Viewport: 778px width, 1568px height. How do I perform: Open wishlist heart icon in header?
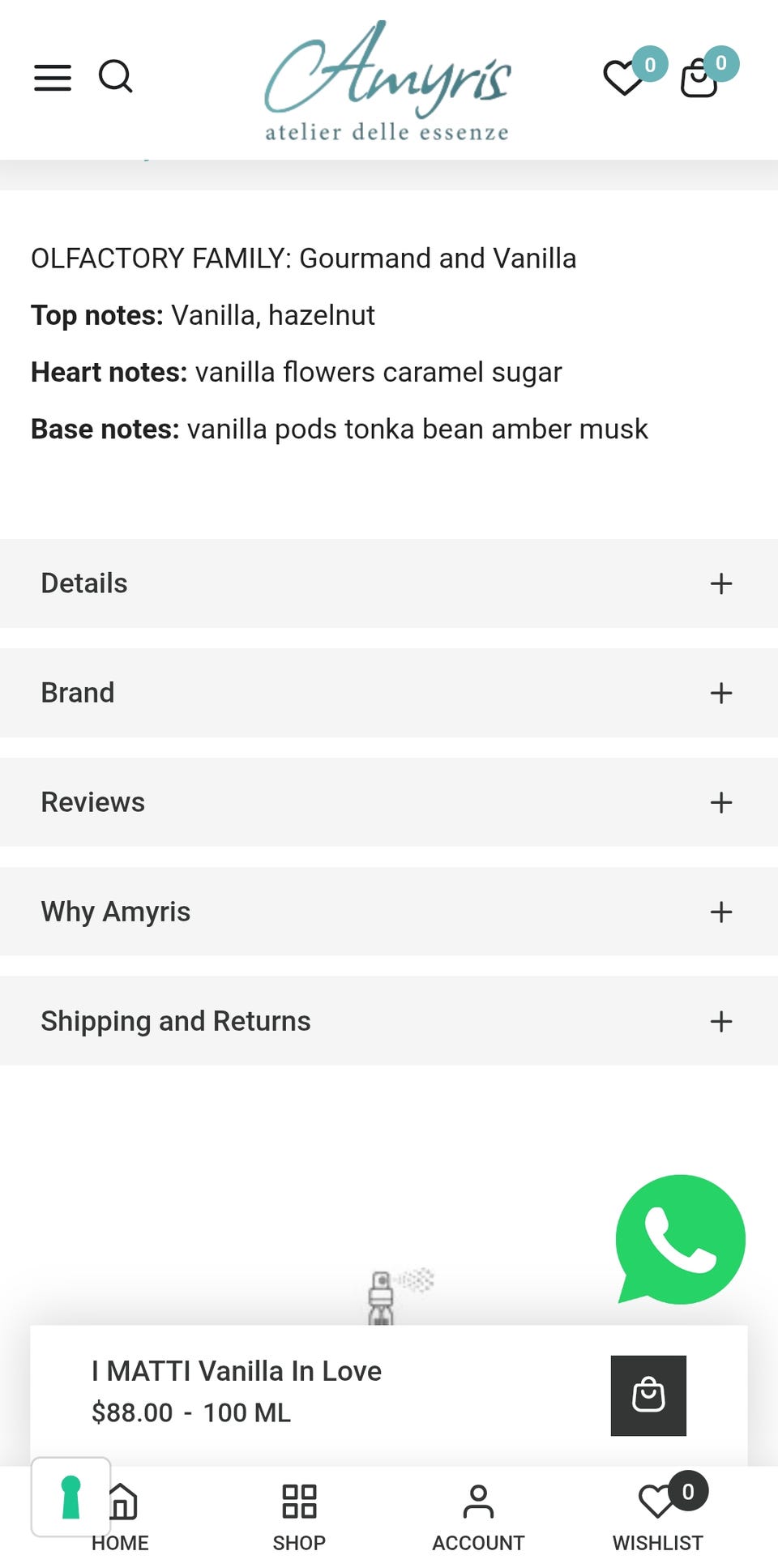(x=625, y=78)
